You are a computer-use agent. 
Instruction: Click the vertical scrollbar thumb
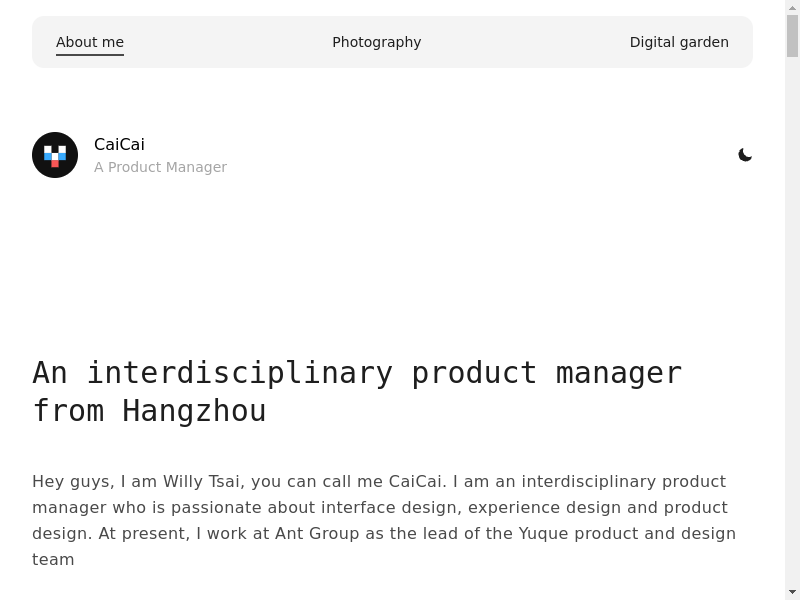click(792, 35)
